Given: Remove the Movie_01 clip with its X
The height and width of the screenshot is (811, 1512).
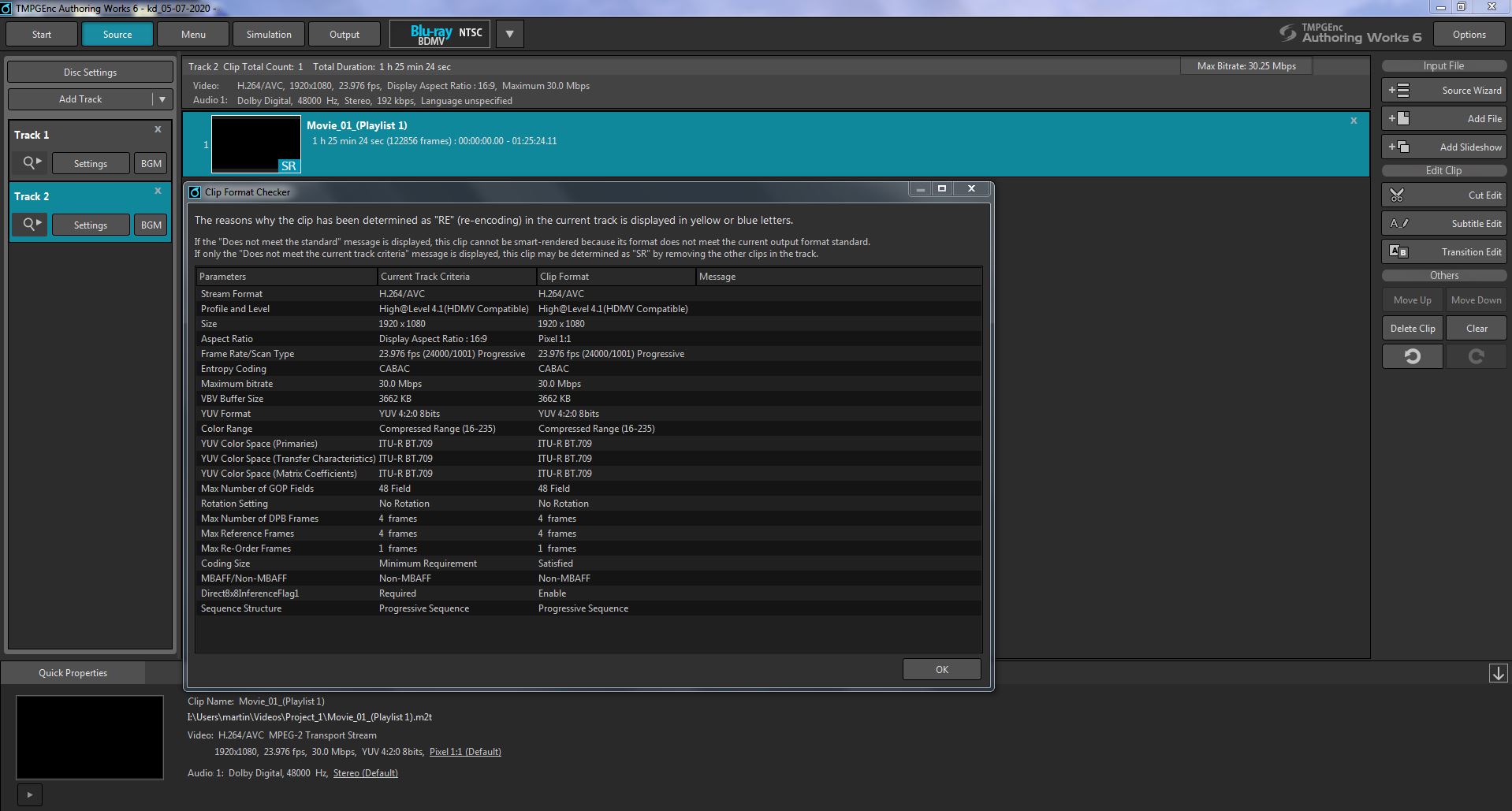Looking at the screenshot, I should 1354,121.
